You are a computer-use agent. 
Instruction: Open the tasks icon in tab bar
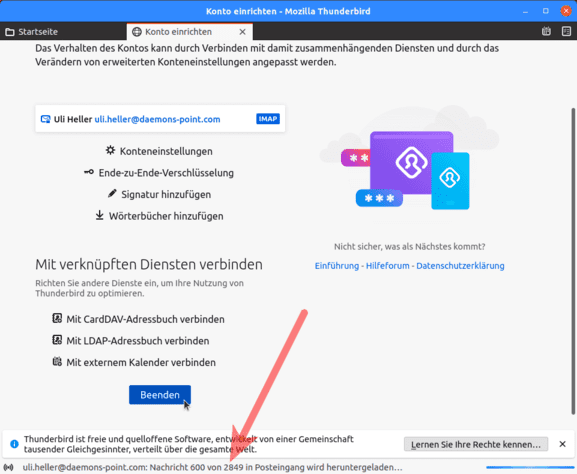566,32
